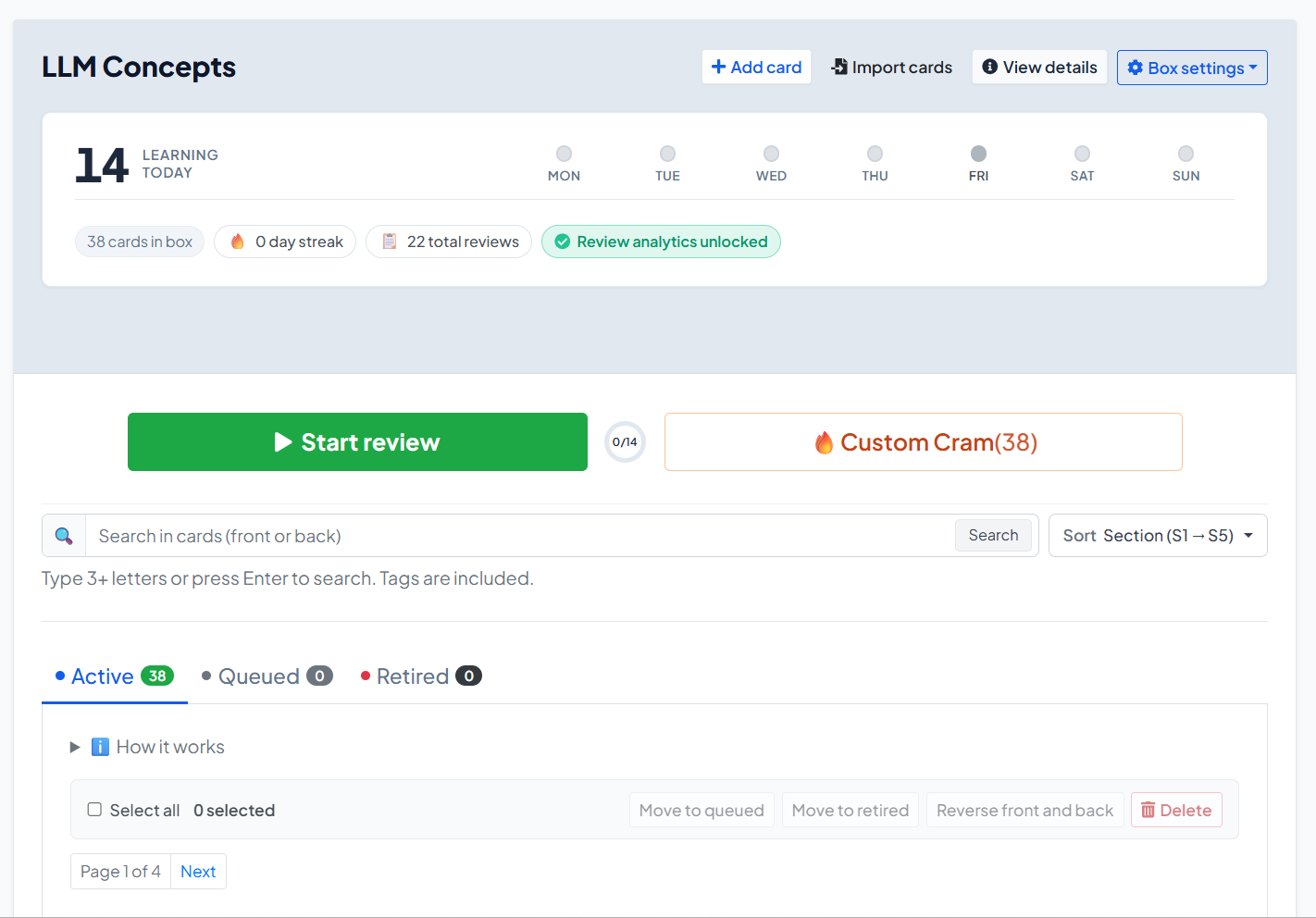Click the Search button
The width and height of the screenshot is (1316, 918).
[993, 536]
